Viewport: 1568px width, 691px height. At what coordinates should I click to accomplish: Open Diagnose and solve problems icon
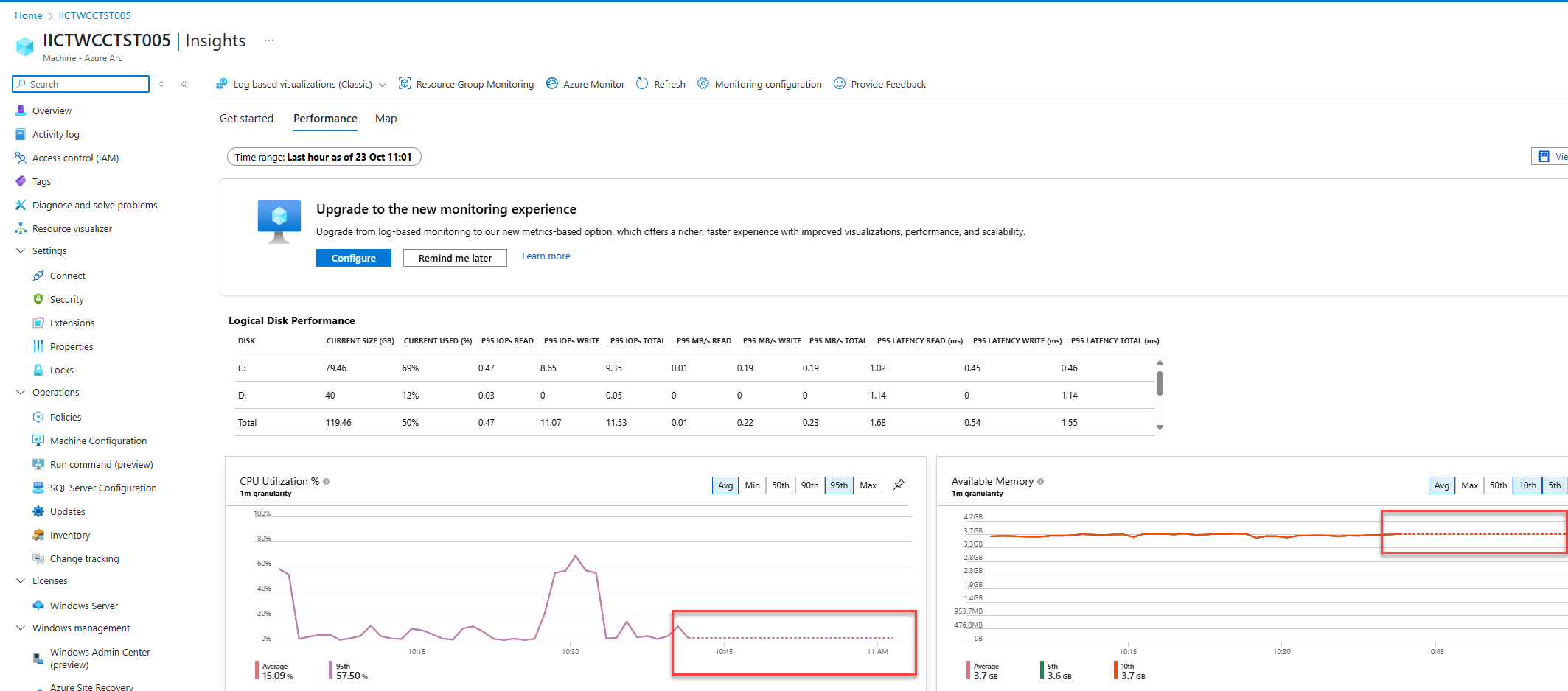pyautogui.click(x=21, y=205)
